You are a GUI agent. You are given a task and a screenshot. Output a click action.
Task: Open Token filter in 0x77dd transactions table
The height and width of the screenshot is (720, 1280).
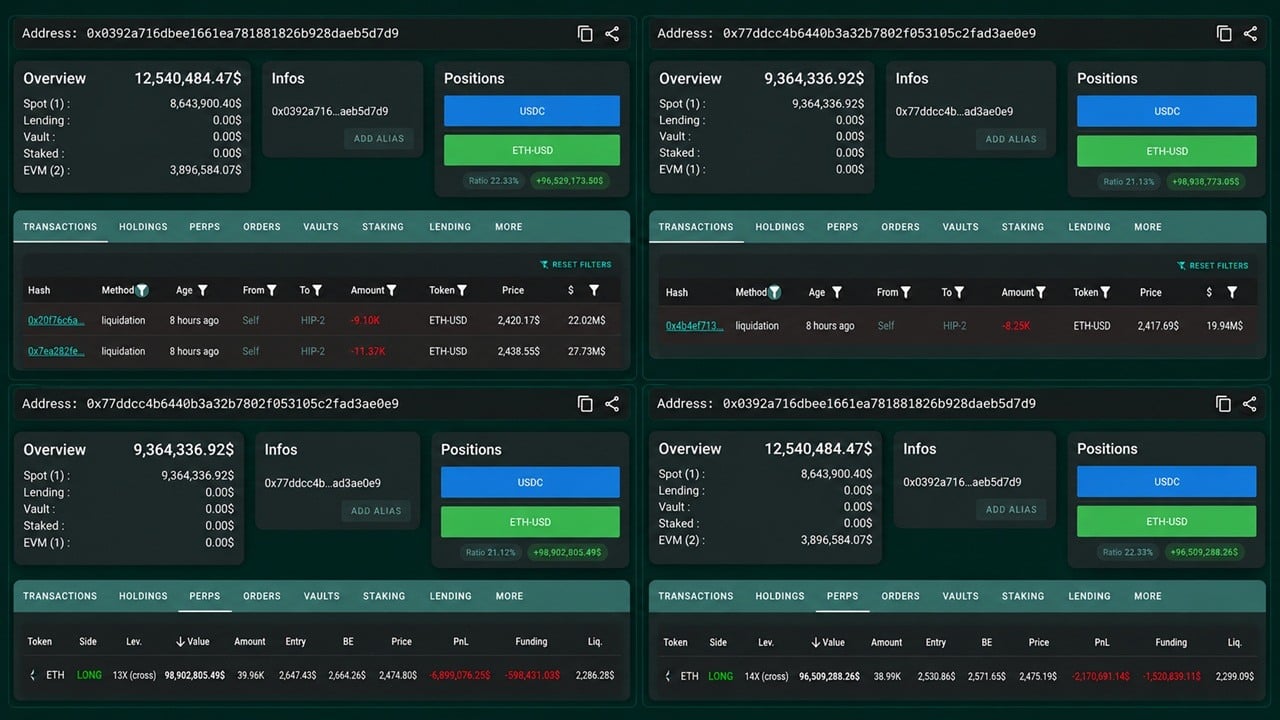click(x=1105, y=292)
